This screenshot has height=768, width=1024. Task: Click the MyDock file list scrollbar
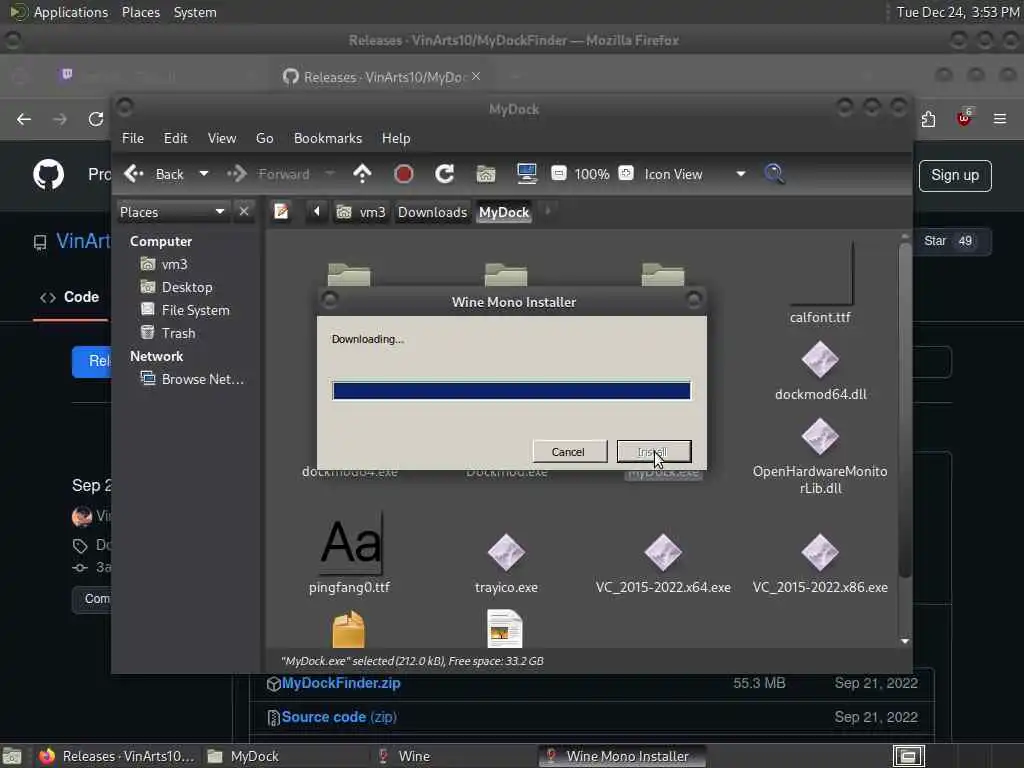coord(904,410)
